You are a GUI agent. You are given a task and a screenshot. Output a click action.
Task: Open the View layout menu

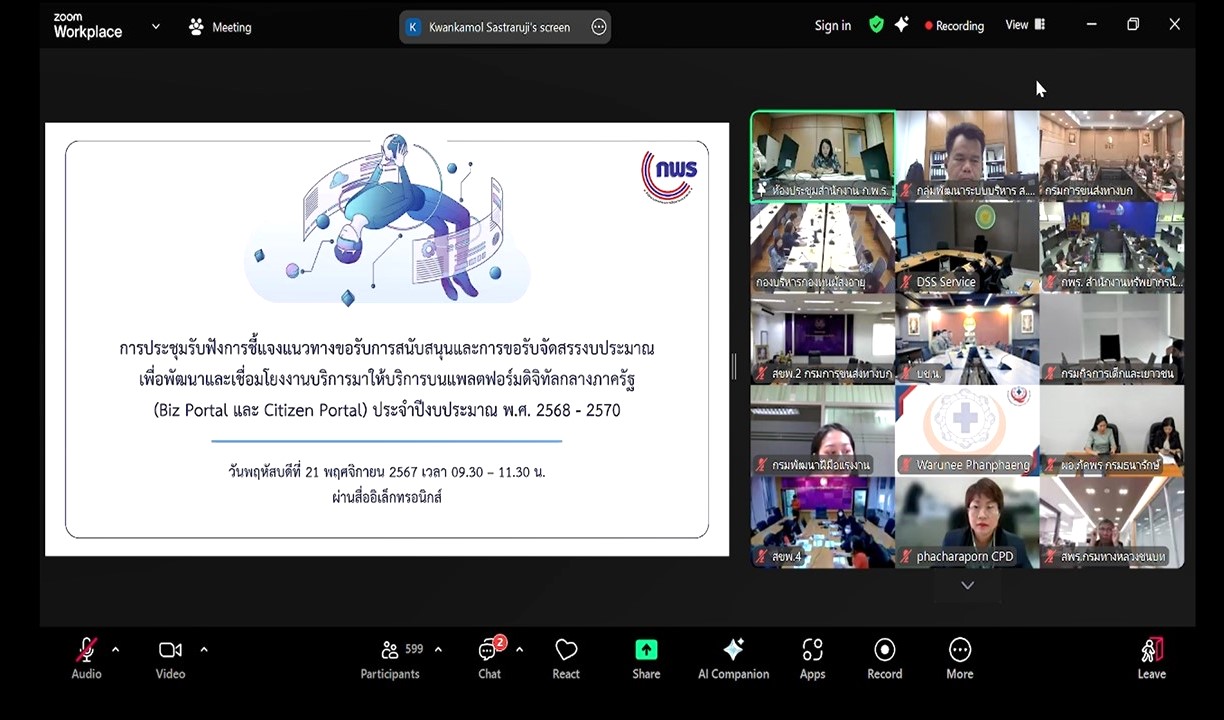click(1025, 25)
